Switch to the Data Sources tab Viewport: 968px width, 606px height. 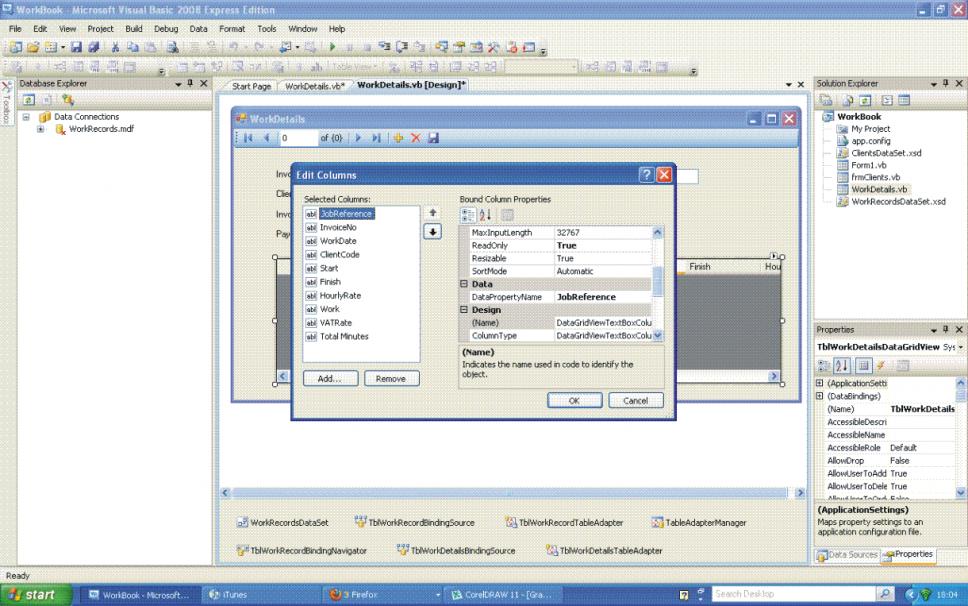click(x=847, y=555)
